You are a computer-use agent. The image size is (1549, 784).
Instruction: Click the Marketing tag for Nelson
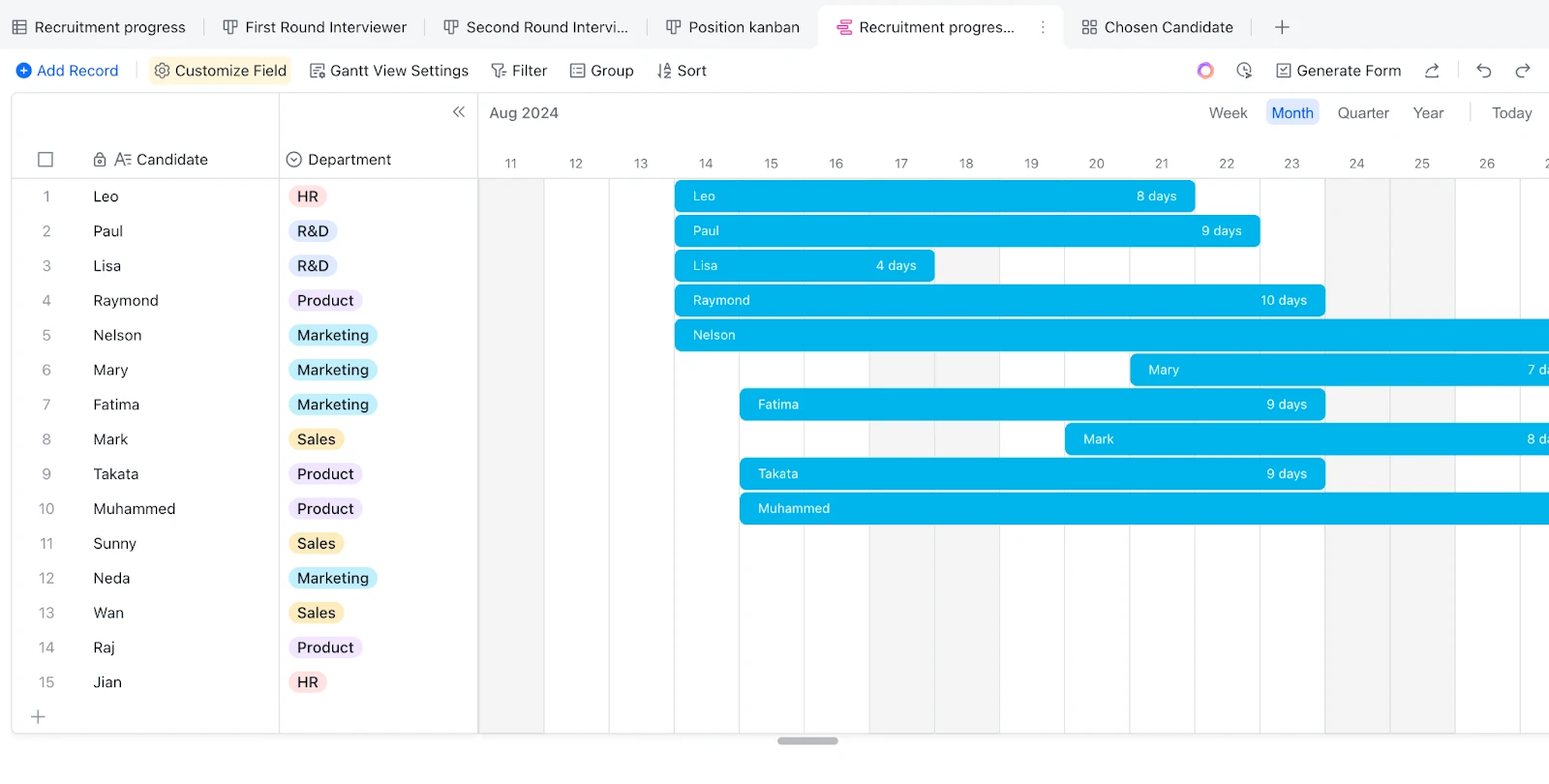pyautogui.click(x=333, y=335)
